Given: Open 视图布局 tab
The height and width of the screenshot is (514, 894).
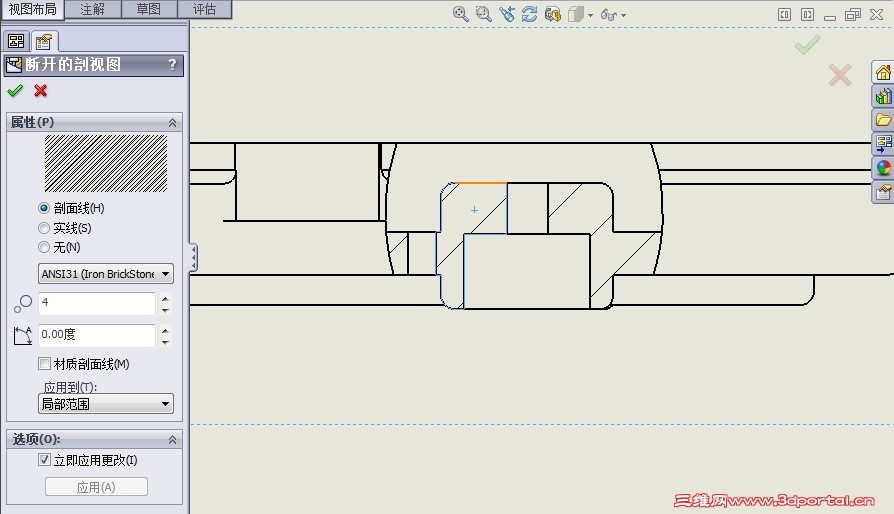Looking at the screenshot, I should coord(32,9).
